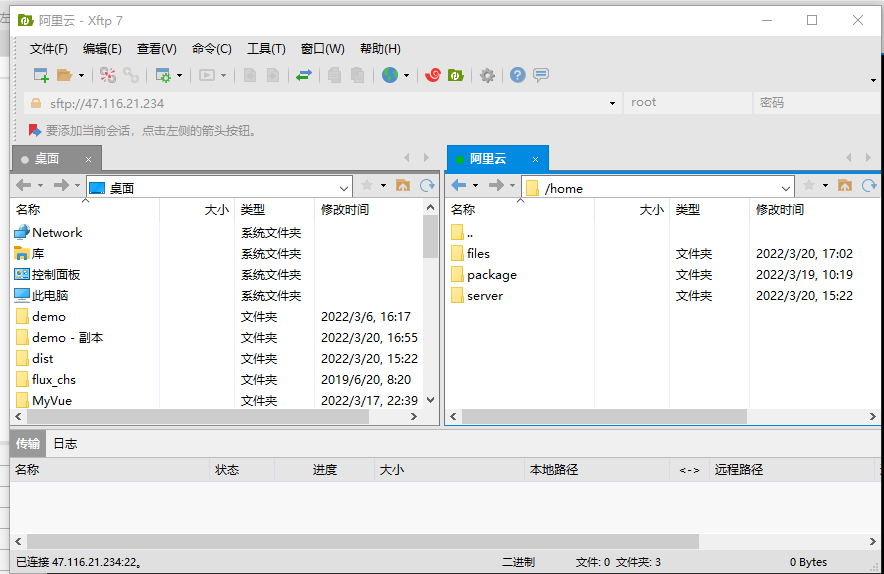This screenshot has height=574, width=884.
Task: Select the dist folder in local list
Action: coord(43,359)
